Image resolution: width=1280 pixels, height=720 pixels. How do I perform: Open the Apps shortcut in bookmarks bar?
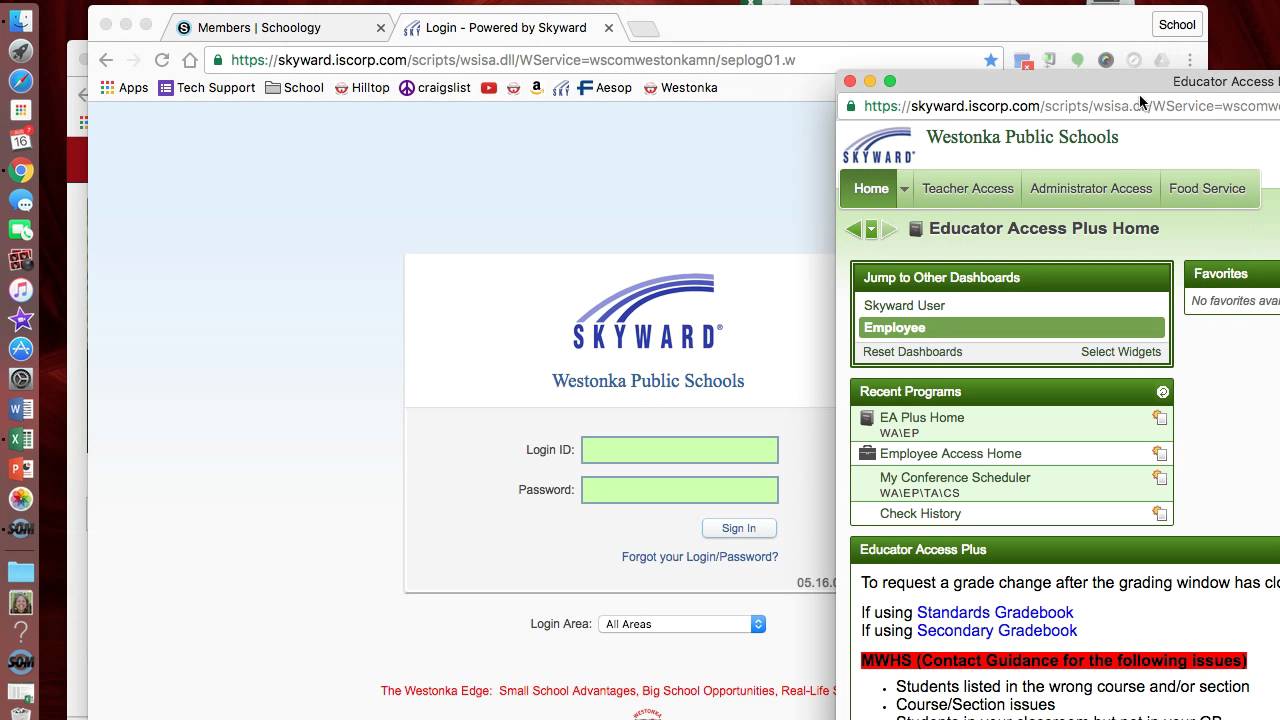pyautogui.click(x=124, y=88)
